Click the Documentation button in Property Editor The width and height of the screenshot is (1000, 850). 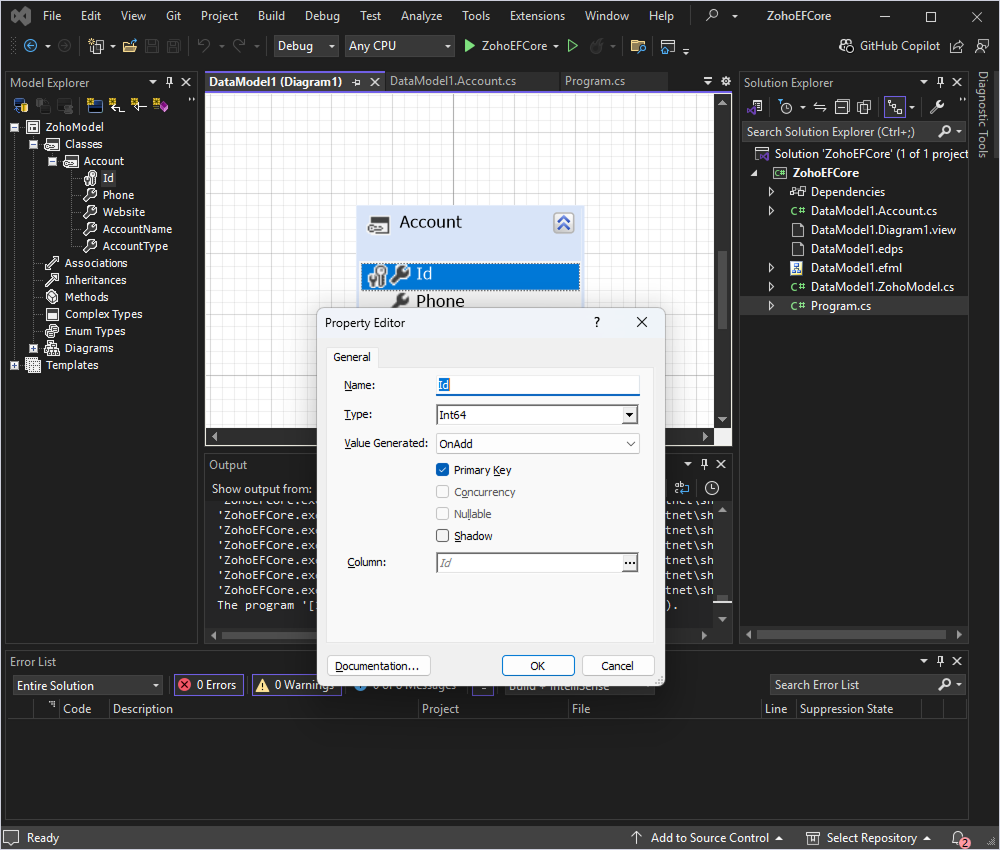pos(378,665)
